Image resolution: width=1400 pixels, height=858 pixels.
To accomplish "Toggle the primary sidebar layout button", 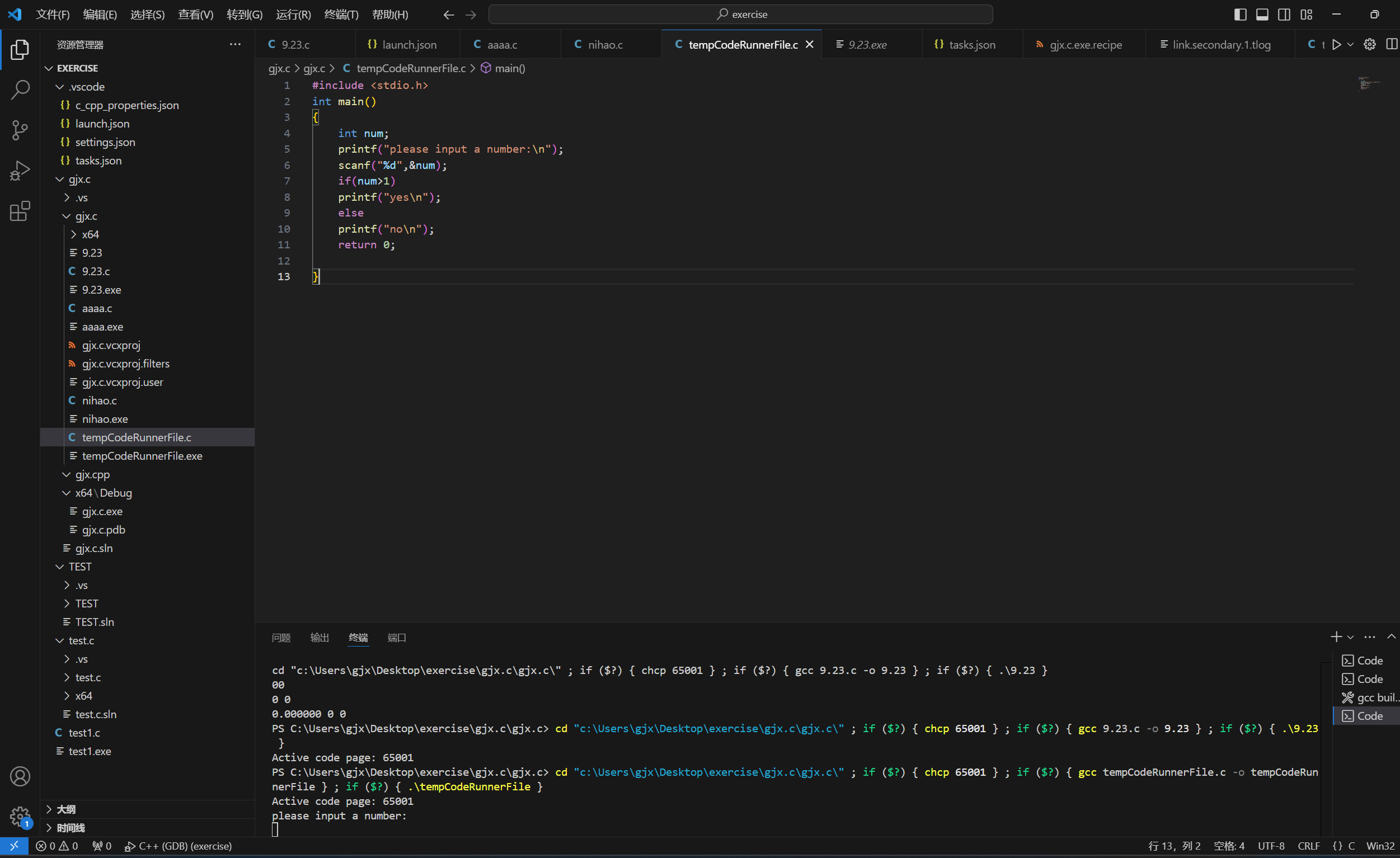I will point(1241,14).
